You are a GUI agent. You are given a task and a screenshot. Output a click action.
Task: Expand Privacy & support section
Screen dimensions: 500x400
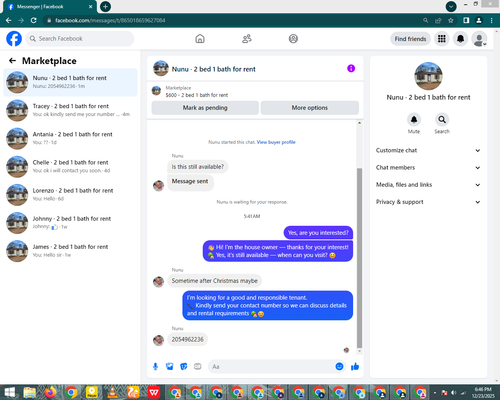coord(428,202)
